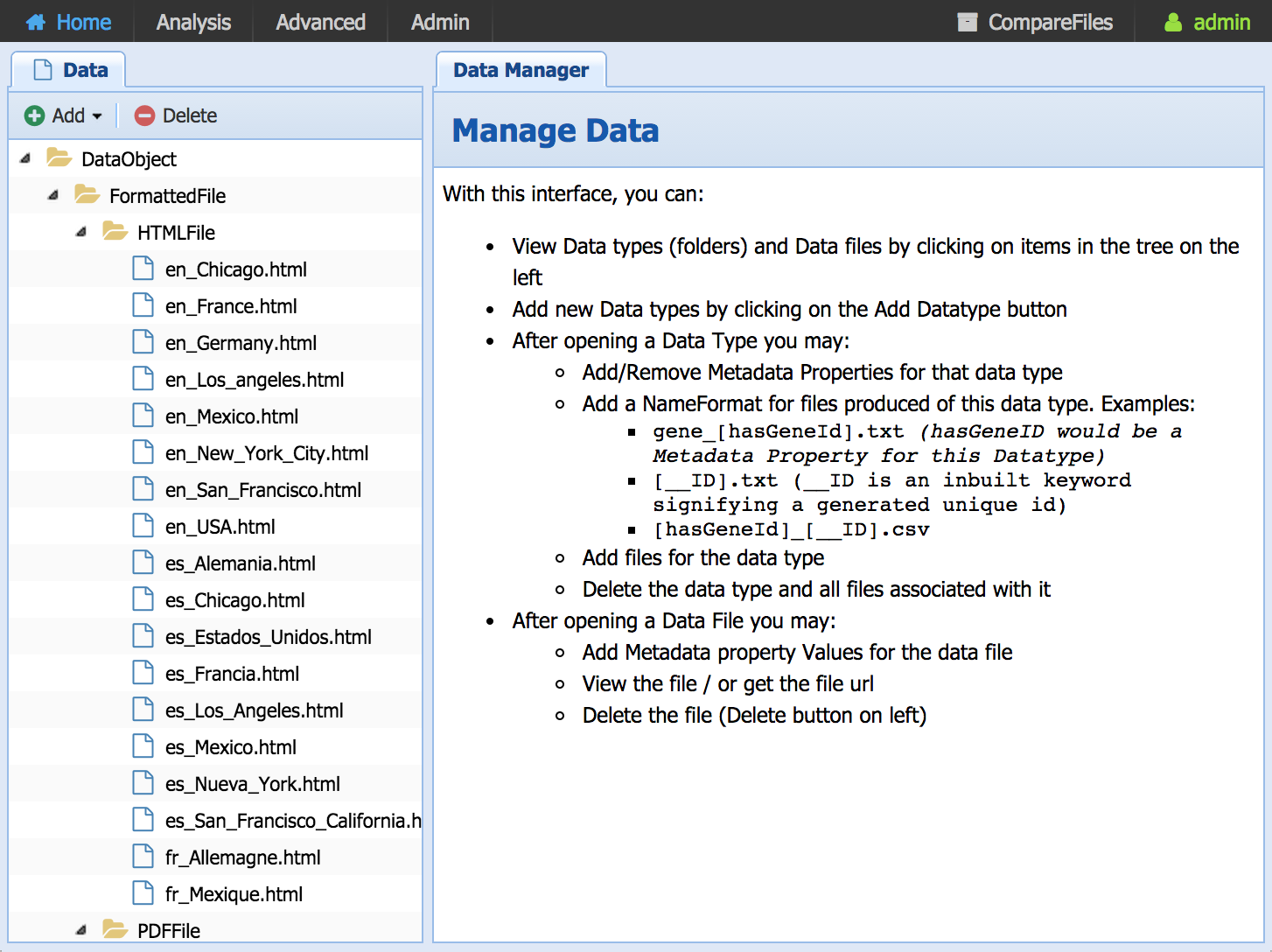Collapse the HTMLFile tree node
Image resolution: width=1272 pixels, height=952 pixels.
[x=81, y=232]
